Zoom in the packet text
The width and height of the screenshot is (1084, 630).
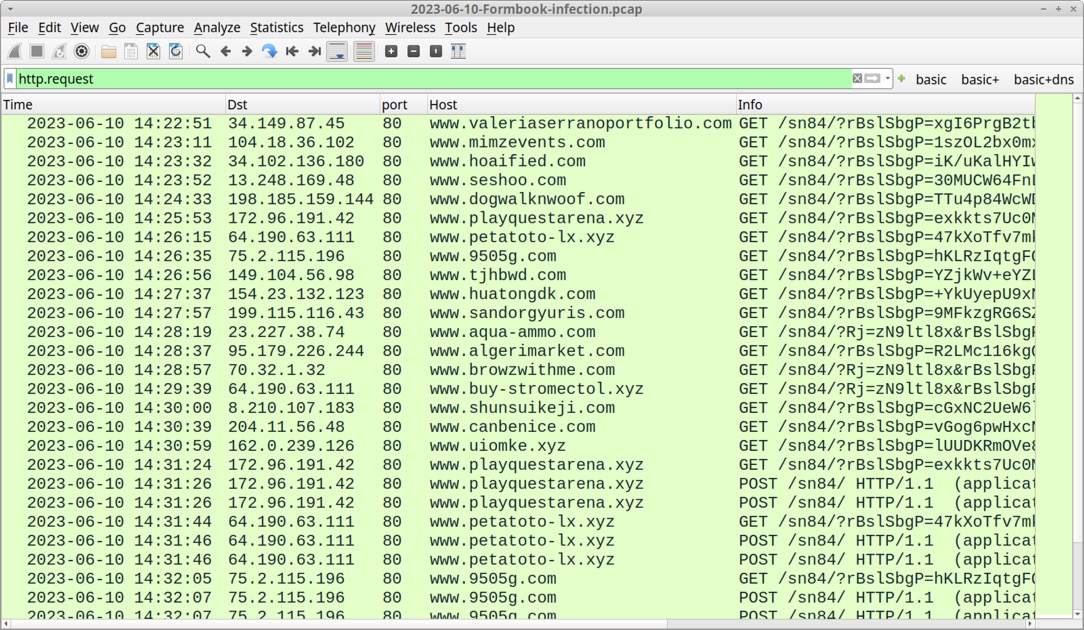pyautogui.click(x=391, y=51)
